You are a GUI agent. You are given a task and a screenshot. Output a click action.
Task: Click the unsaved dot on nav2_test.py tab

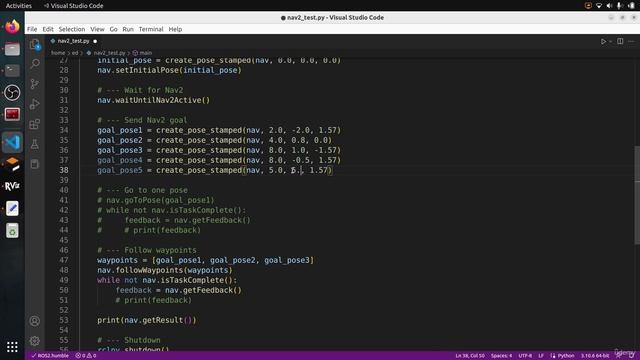pyautogui.click(x=95, y=41)
